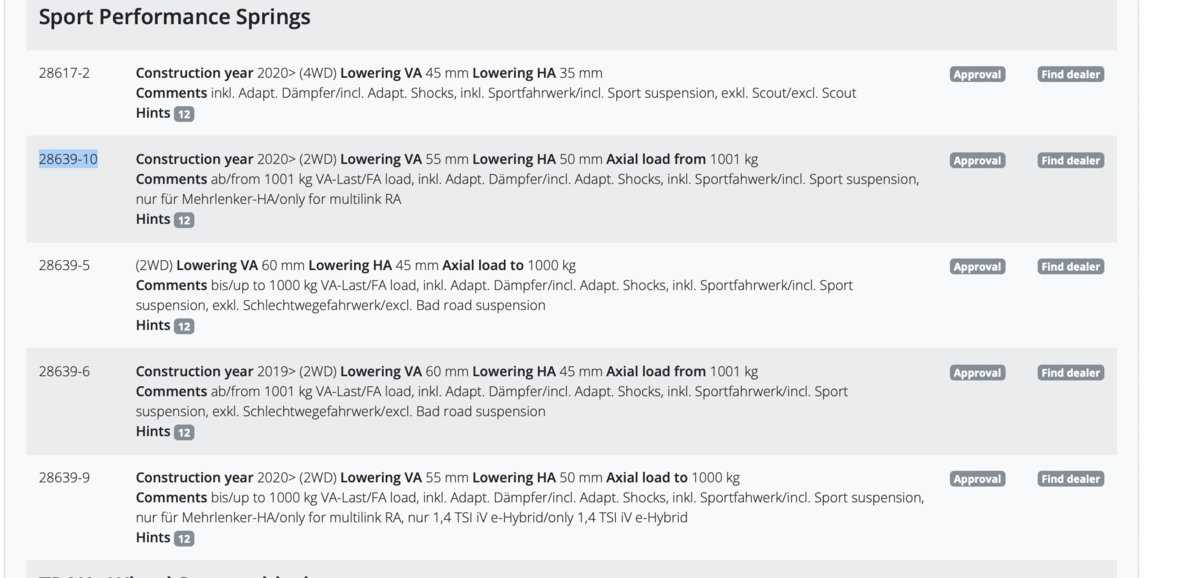Click Approval badge for part 28617-2

pyautogui.click(x=977, y=74)
